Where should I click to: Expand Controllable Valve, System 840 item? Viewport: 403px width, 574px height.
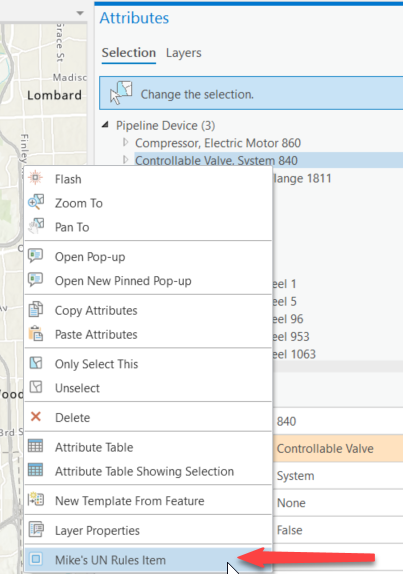click(125, 160)
